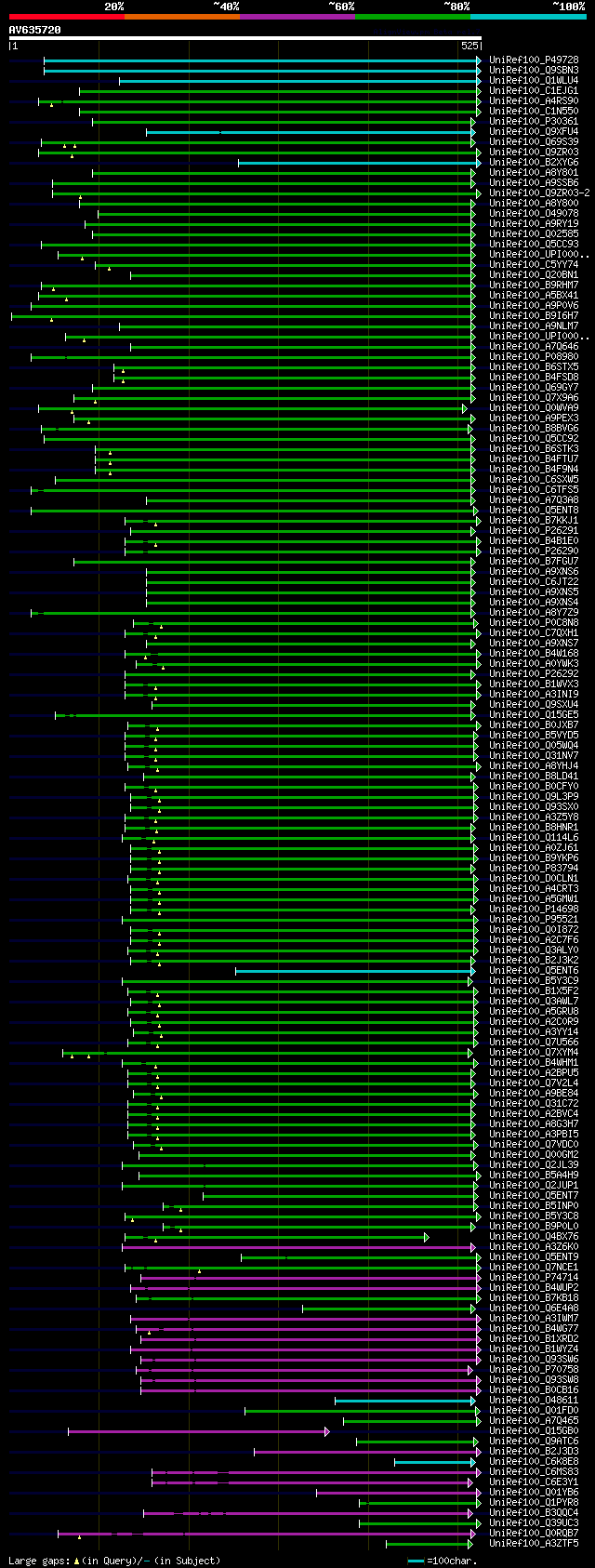
Task: Click the label UniRef100_Q114L6
Action: 534,837
